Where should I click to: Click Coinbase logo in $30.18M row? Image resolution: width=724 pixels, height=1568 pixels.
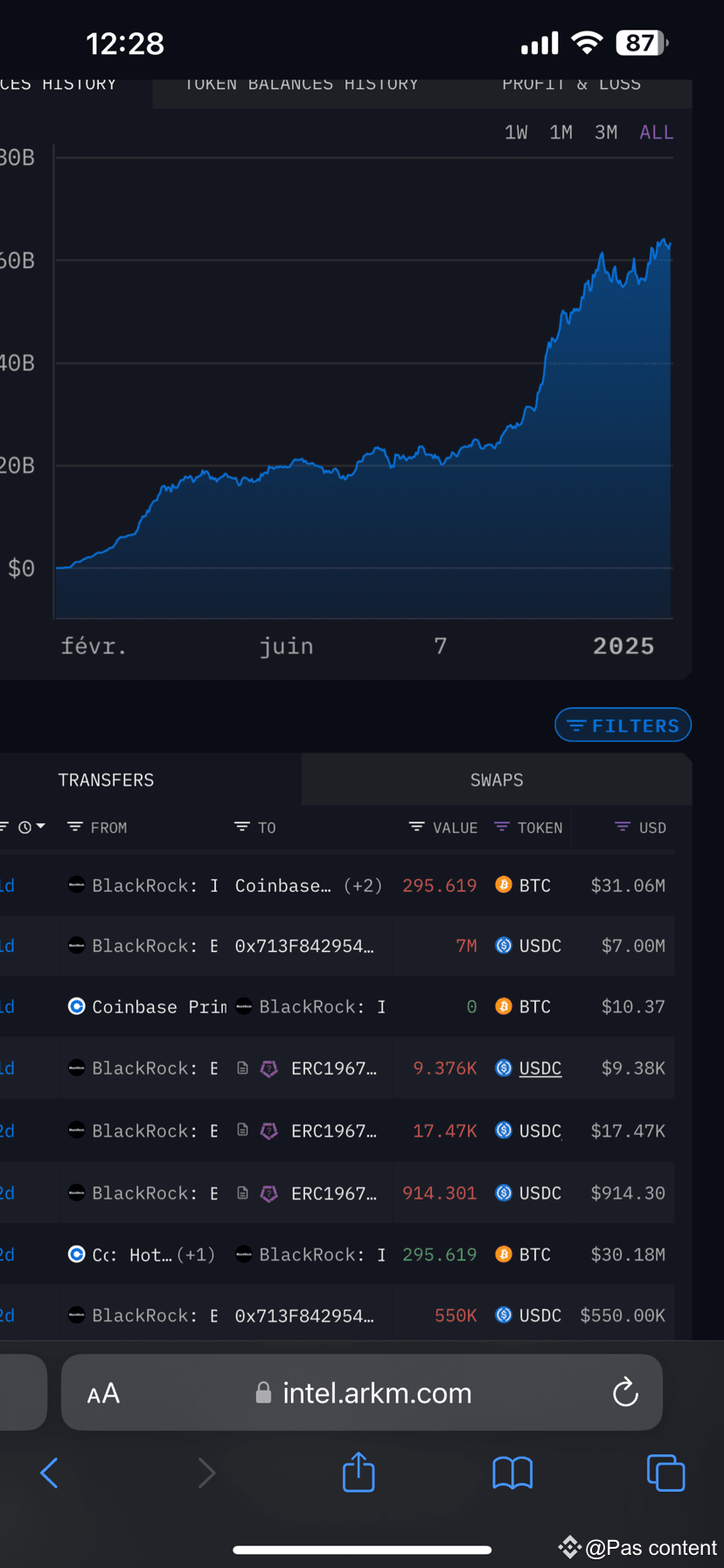click(x=77, y=1254)
